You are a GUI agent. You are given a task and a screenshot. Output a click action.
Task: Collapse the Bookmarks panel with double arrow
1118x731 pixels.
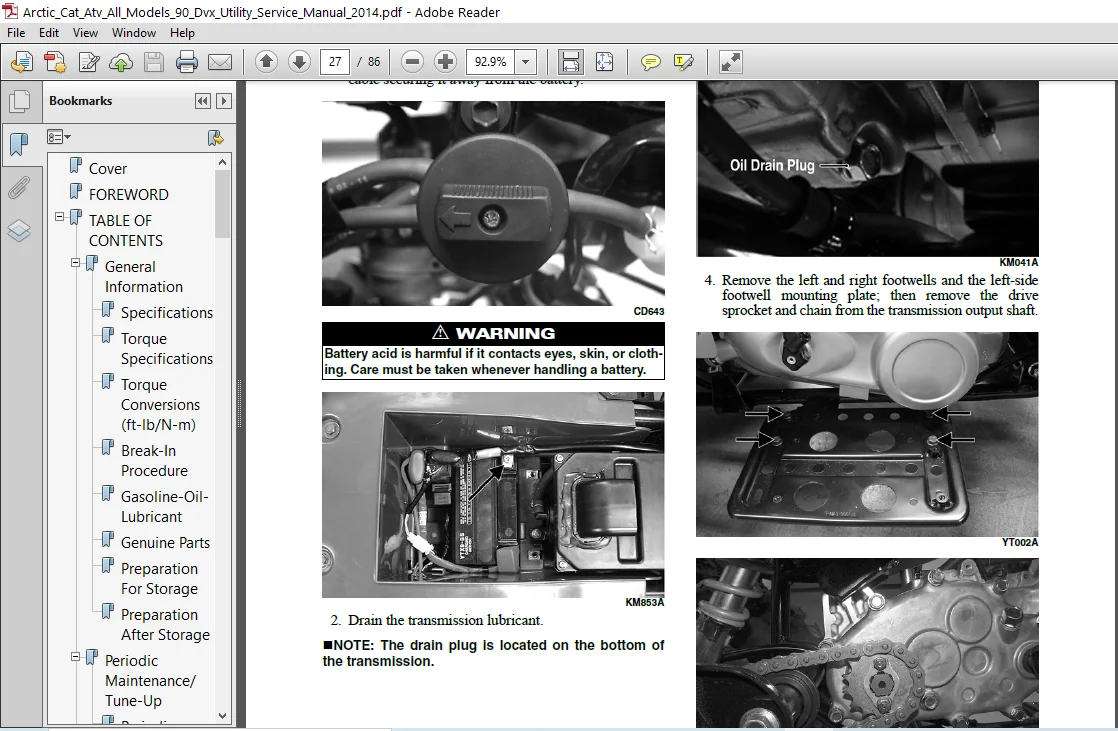(202, 101)
